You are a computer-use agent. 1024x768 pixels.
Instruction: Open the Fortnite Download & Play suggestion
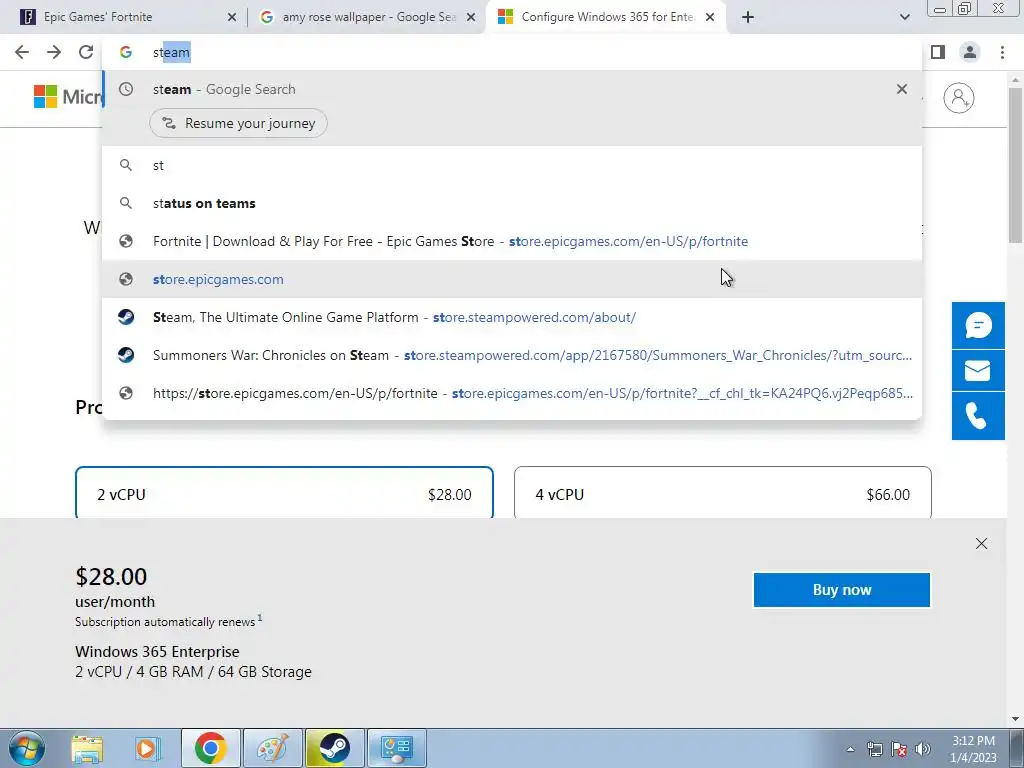tap(512, 241)
